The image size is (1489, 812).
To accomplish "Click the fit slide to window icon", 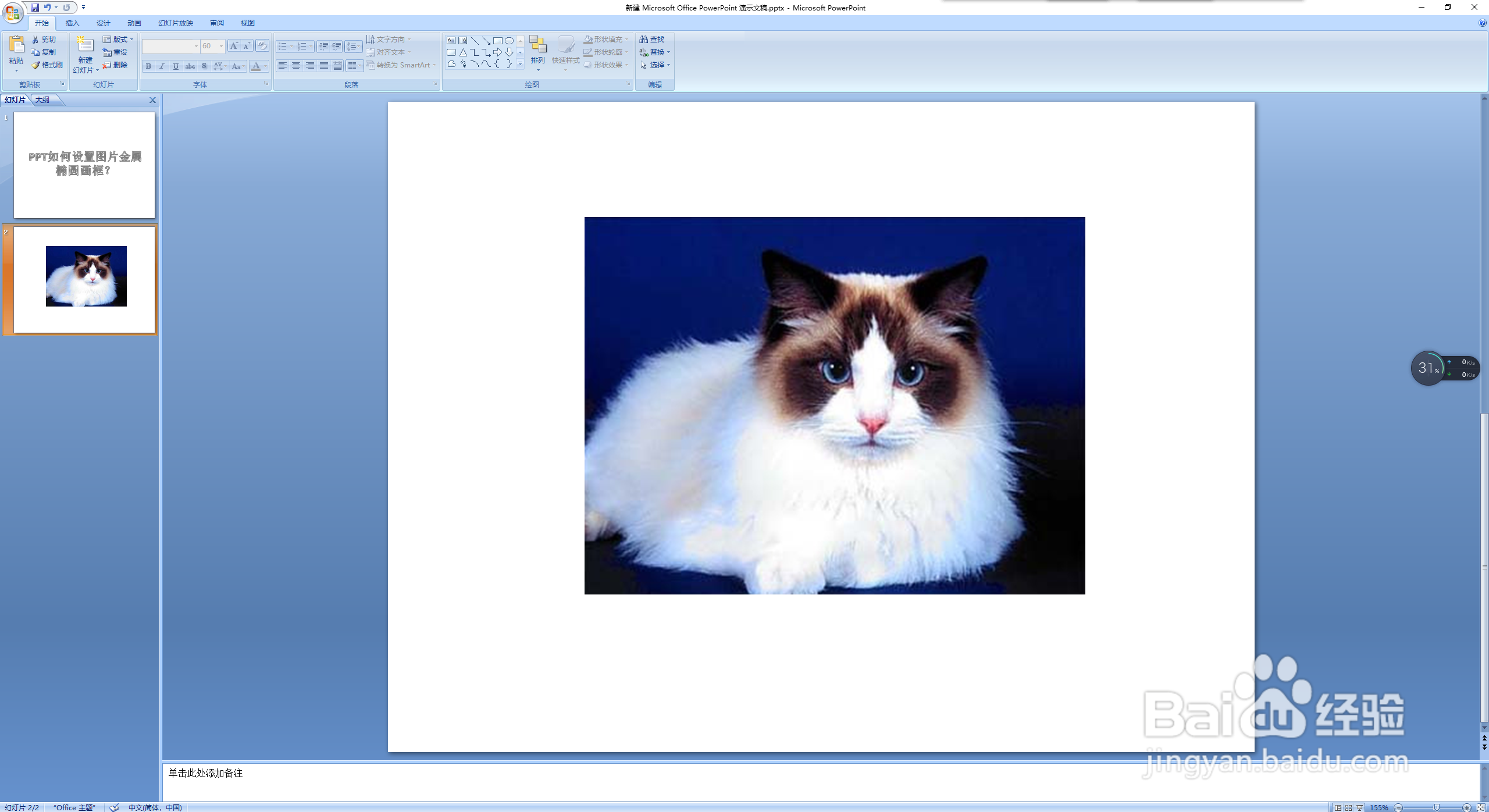I will [1481, 807].
